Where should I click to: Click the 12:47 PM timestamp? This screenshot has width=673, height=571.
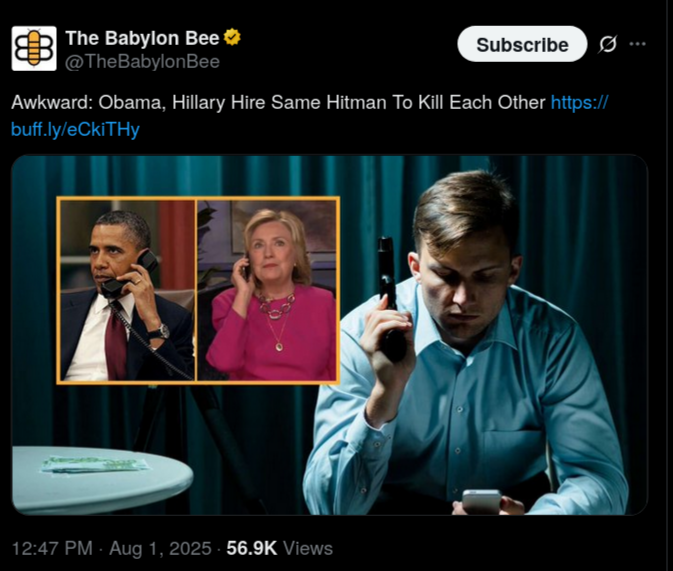click(52, 548)
